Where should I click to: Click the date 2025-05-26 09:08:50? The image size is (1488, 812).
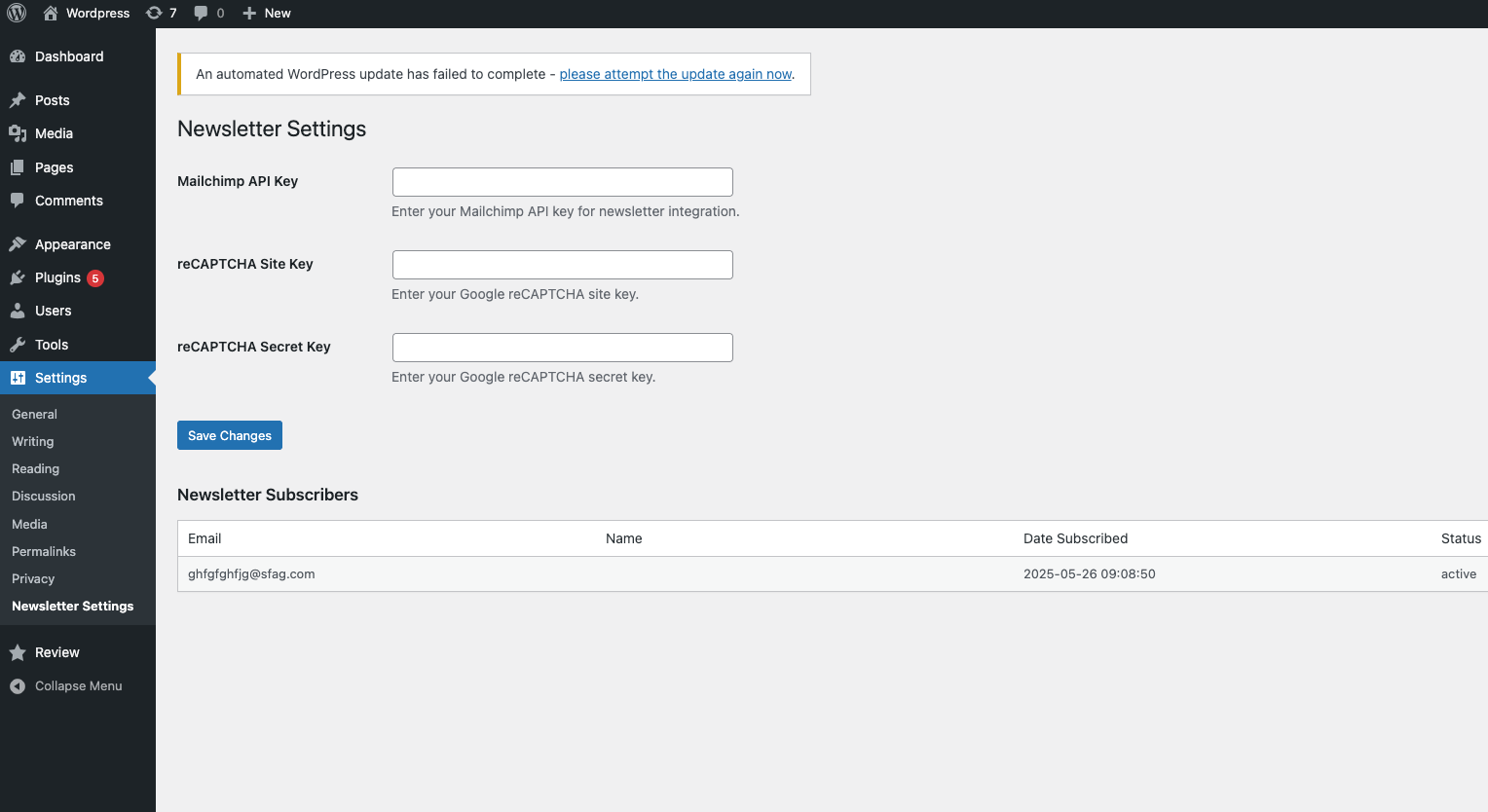(x=1090, y=573)
